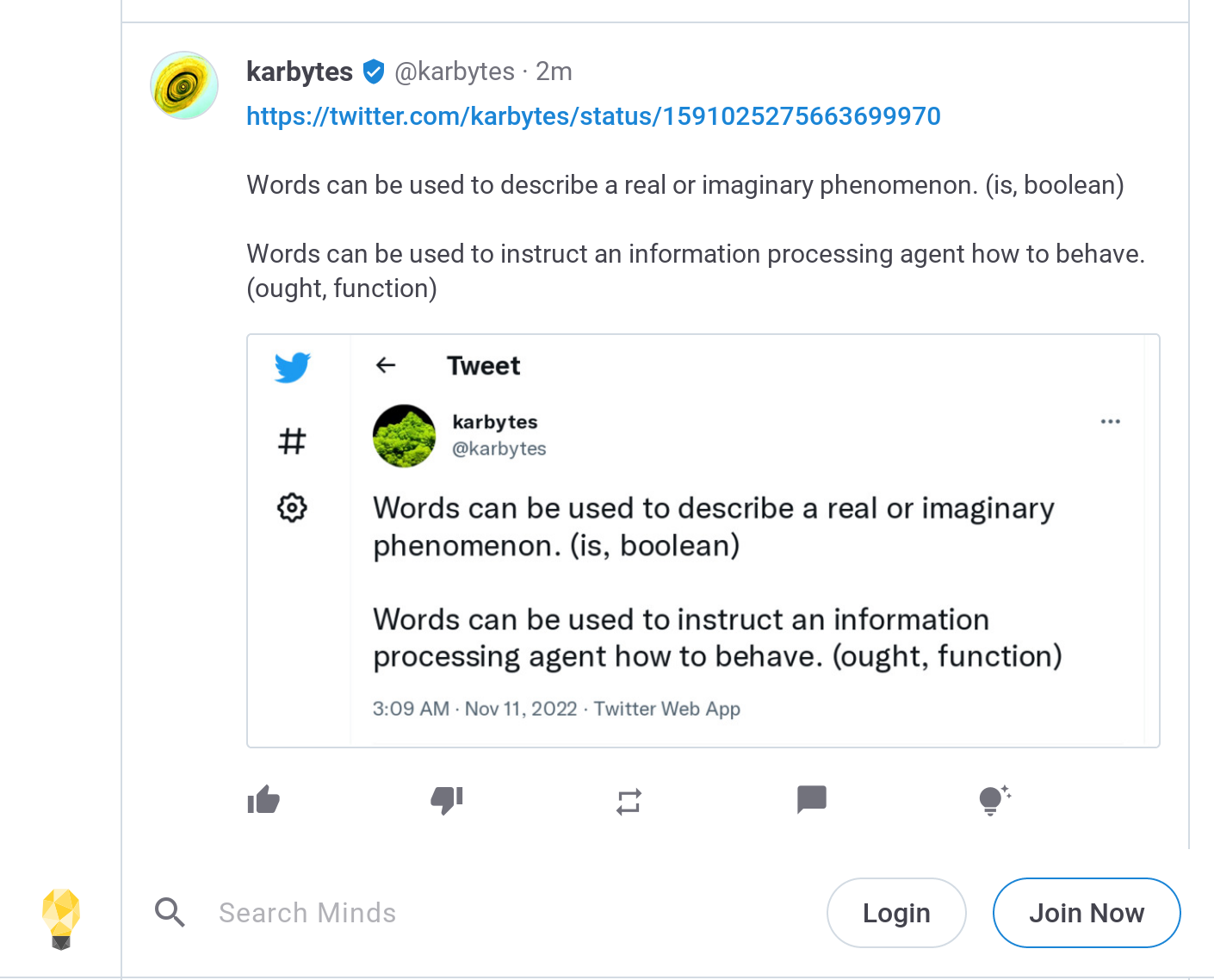Click the three-dot menu in tweet image
Viewport: 1214px width, 980px height.
pos(1111,421)
